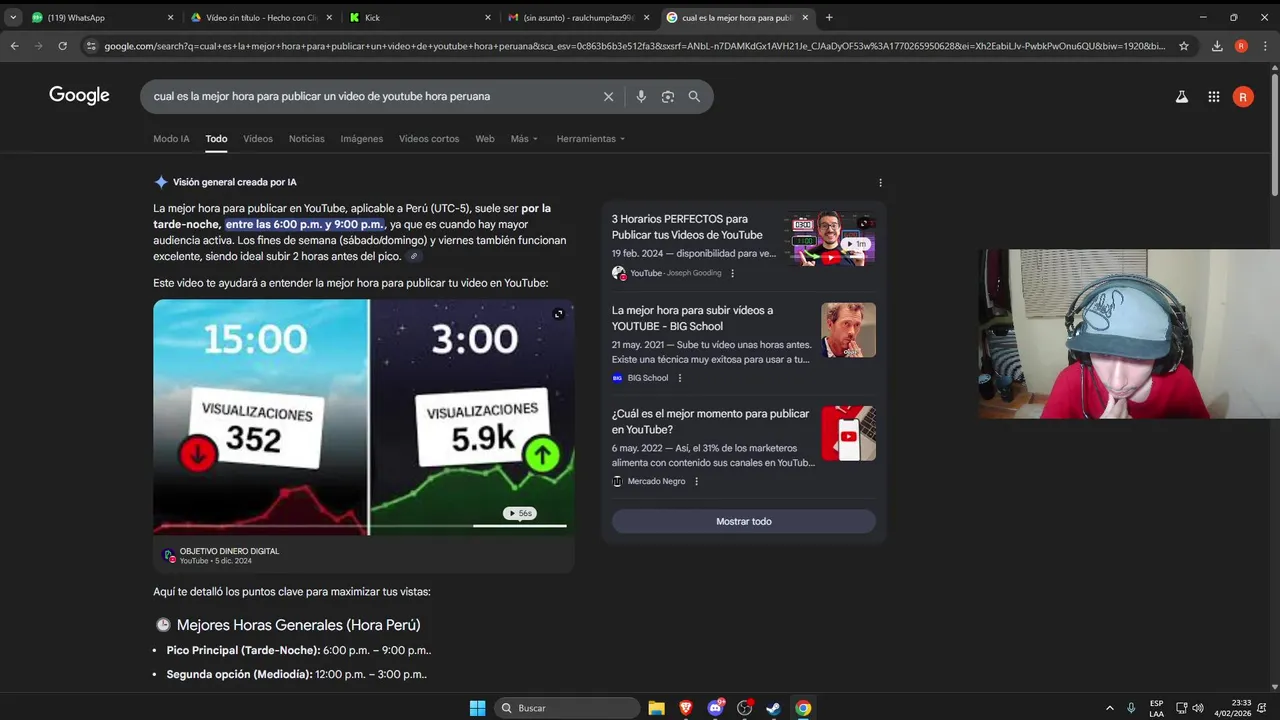Select the Videos search tab
The image size is (1280, 720).
(258, 139)
